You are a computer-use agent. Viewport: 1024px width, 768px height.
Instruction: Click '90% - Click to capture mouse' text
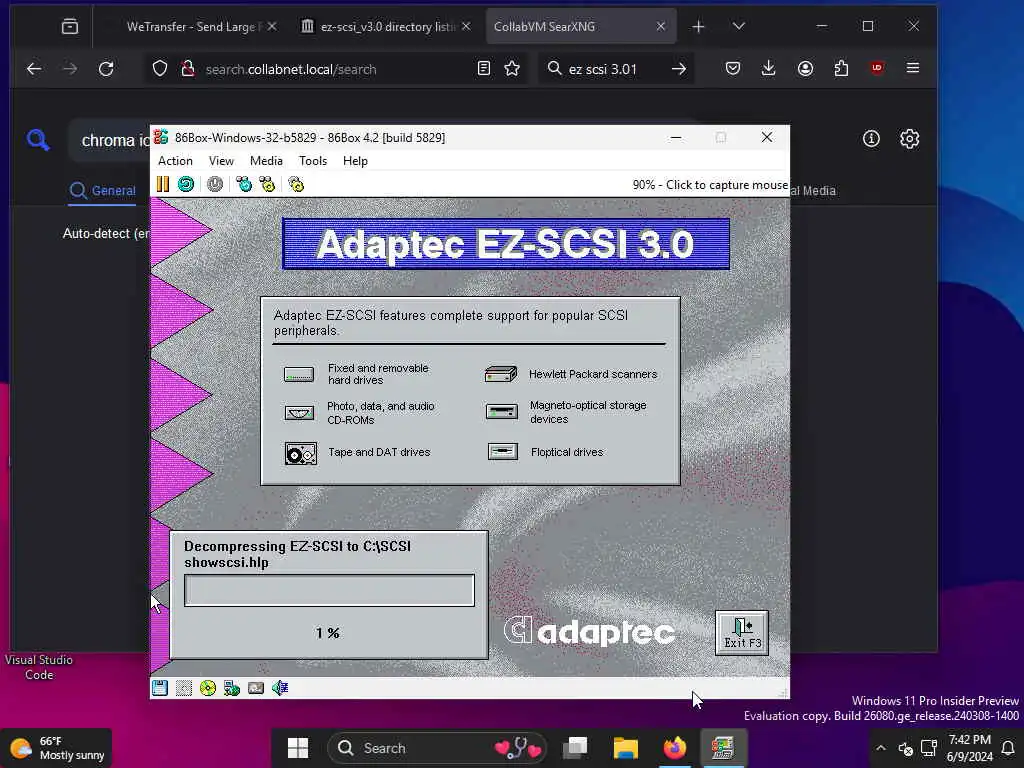pos(710,185)
